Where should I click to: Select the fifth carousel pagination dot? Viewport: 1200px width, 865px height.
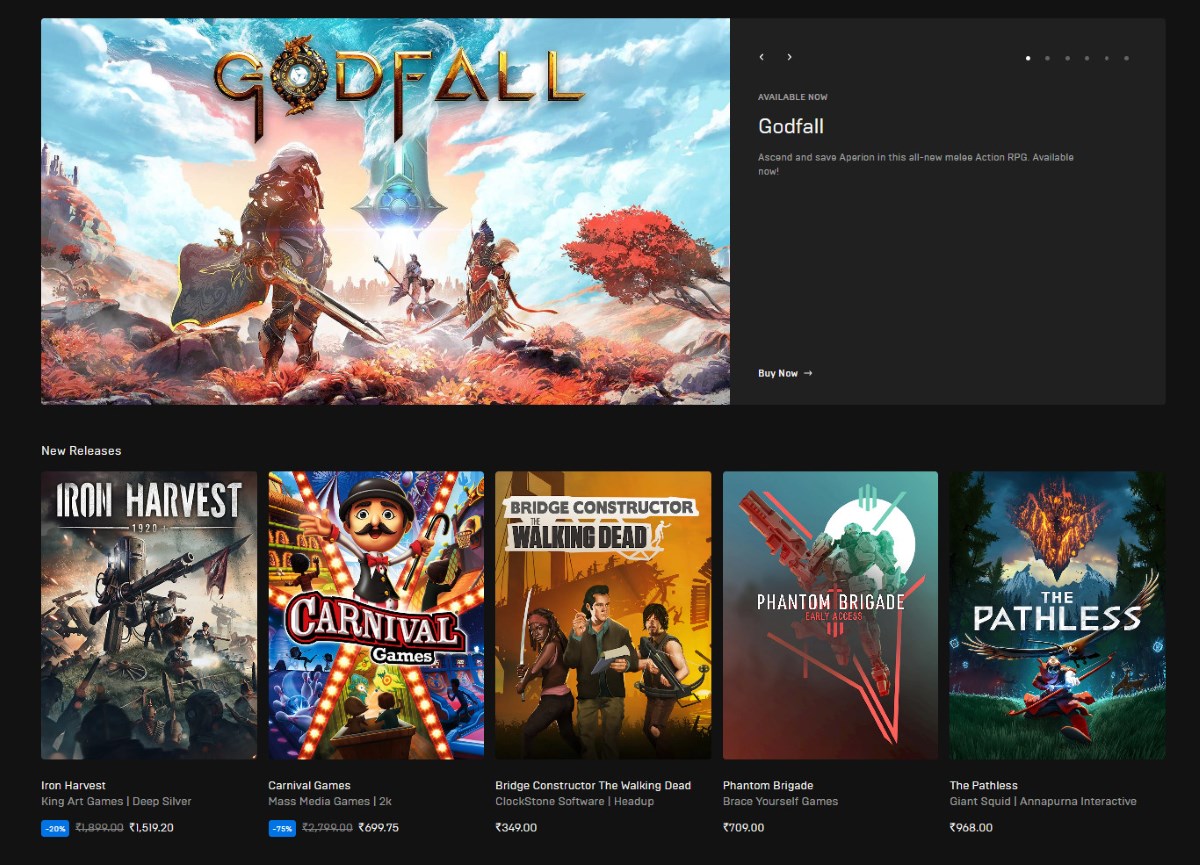[1107, 58]
